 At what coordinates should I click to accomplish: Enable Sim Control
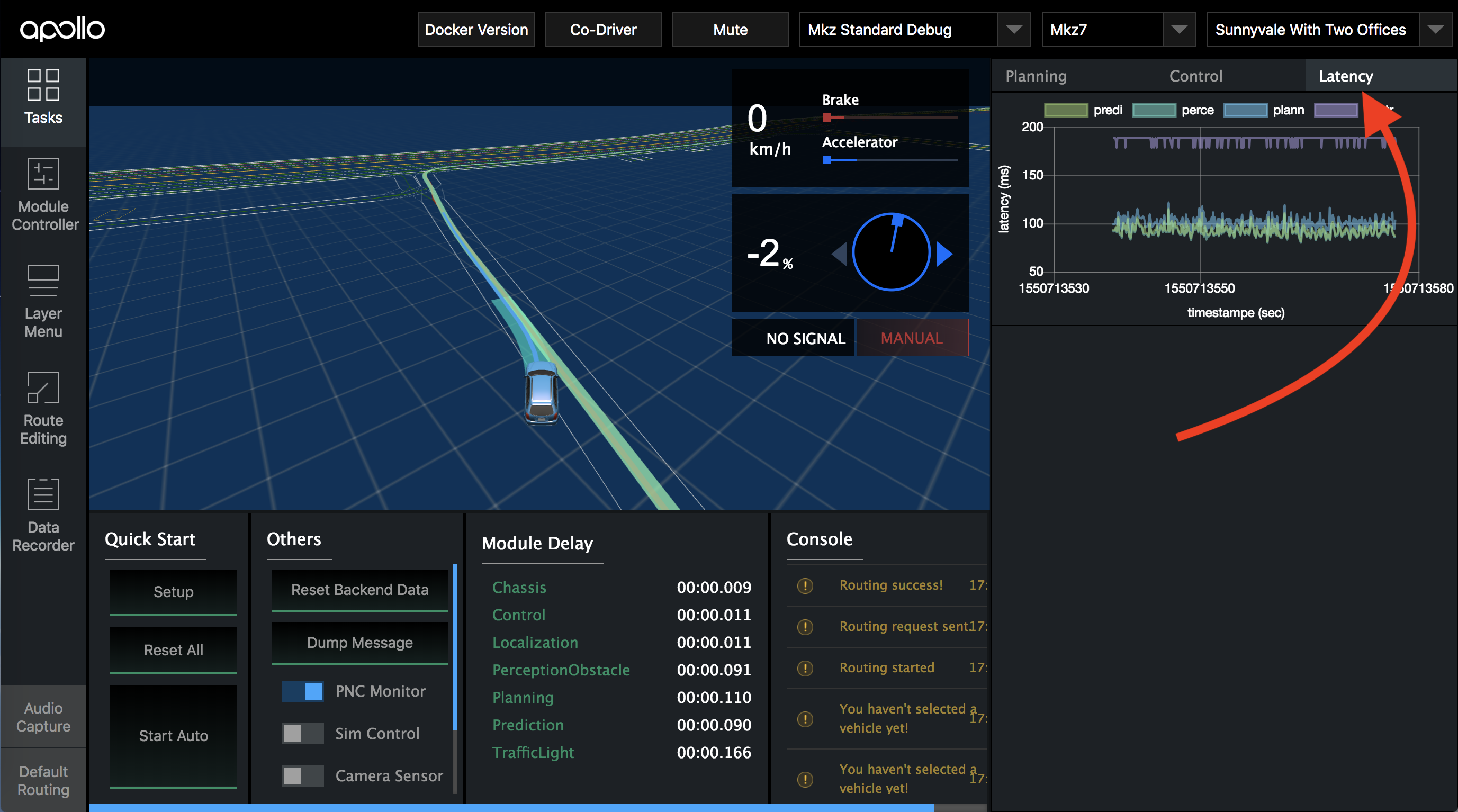(302, 733)
